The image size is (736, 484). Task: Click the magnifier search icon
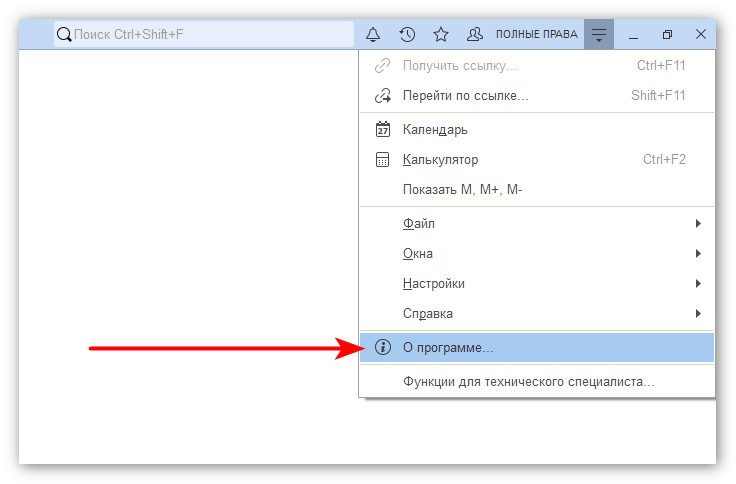[64, 34]
